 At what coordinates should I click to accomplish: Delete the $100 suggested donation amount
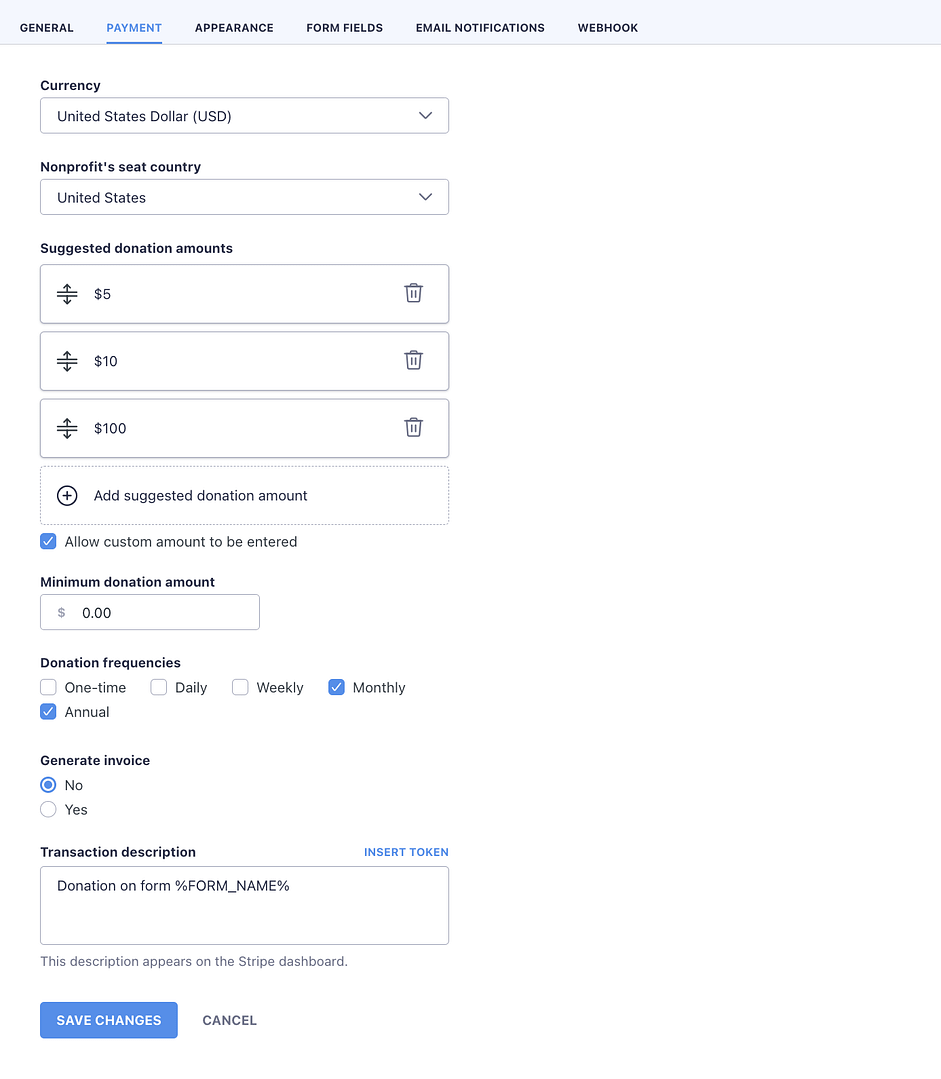pos(413,427)
